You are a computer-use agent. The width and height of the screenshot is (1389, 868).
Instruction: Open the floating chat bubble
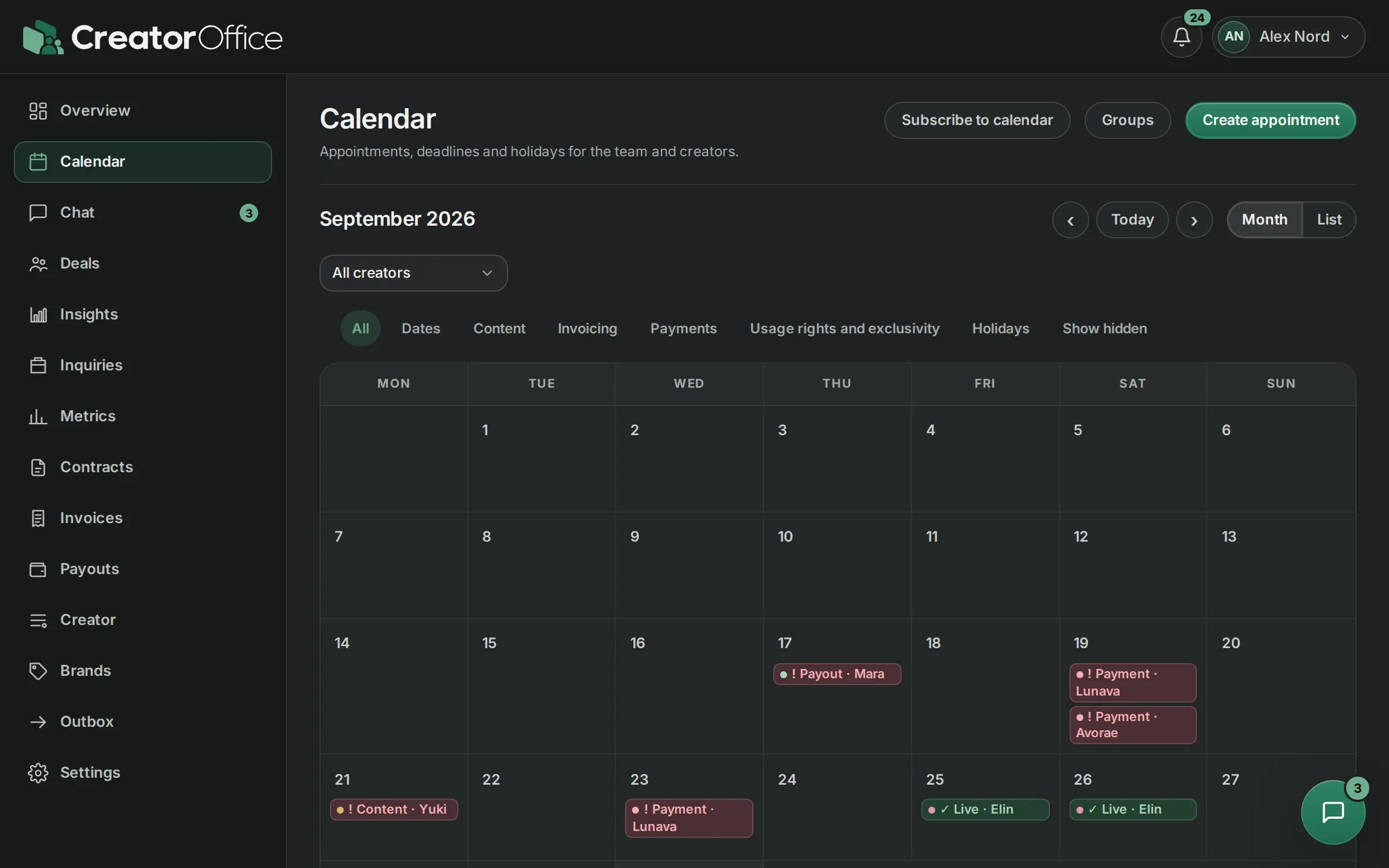point(1333,812)
